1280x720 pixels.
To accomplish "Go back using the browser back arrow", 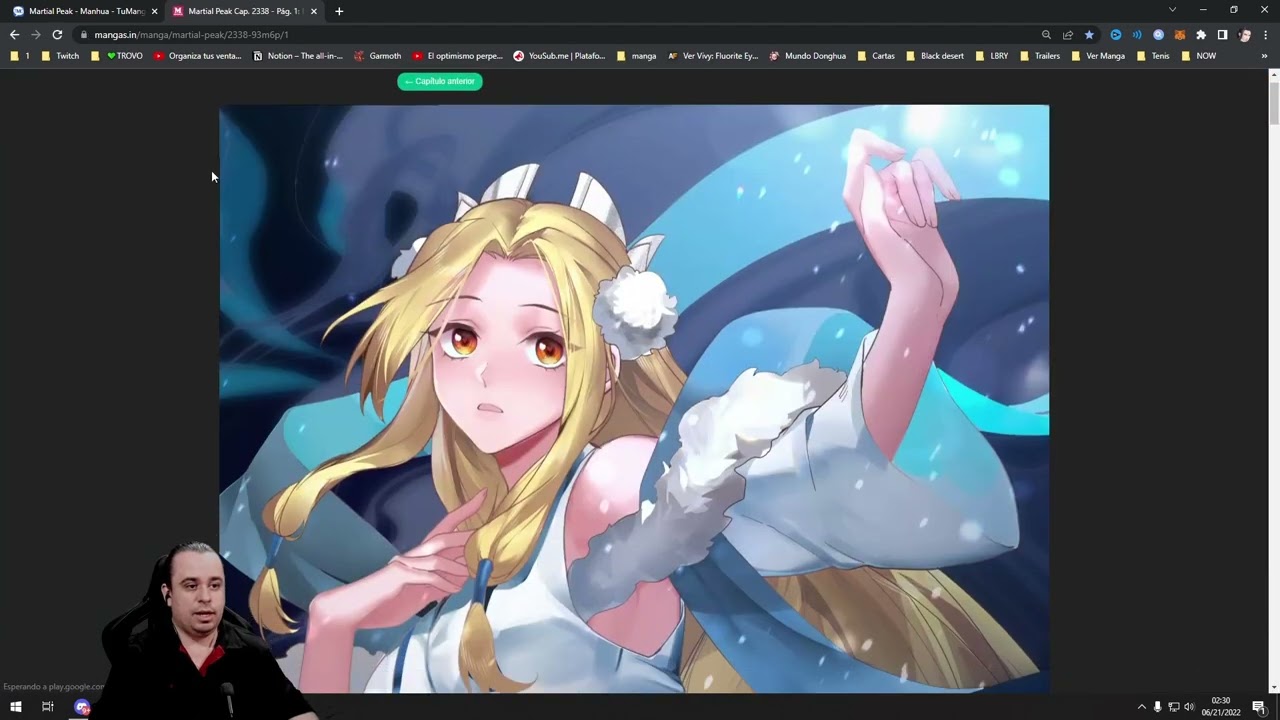I will (14, 34).
